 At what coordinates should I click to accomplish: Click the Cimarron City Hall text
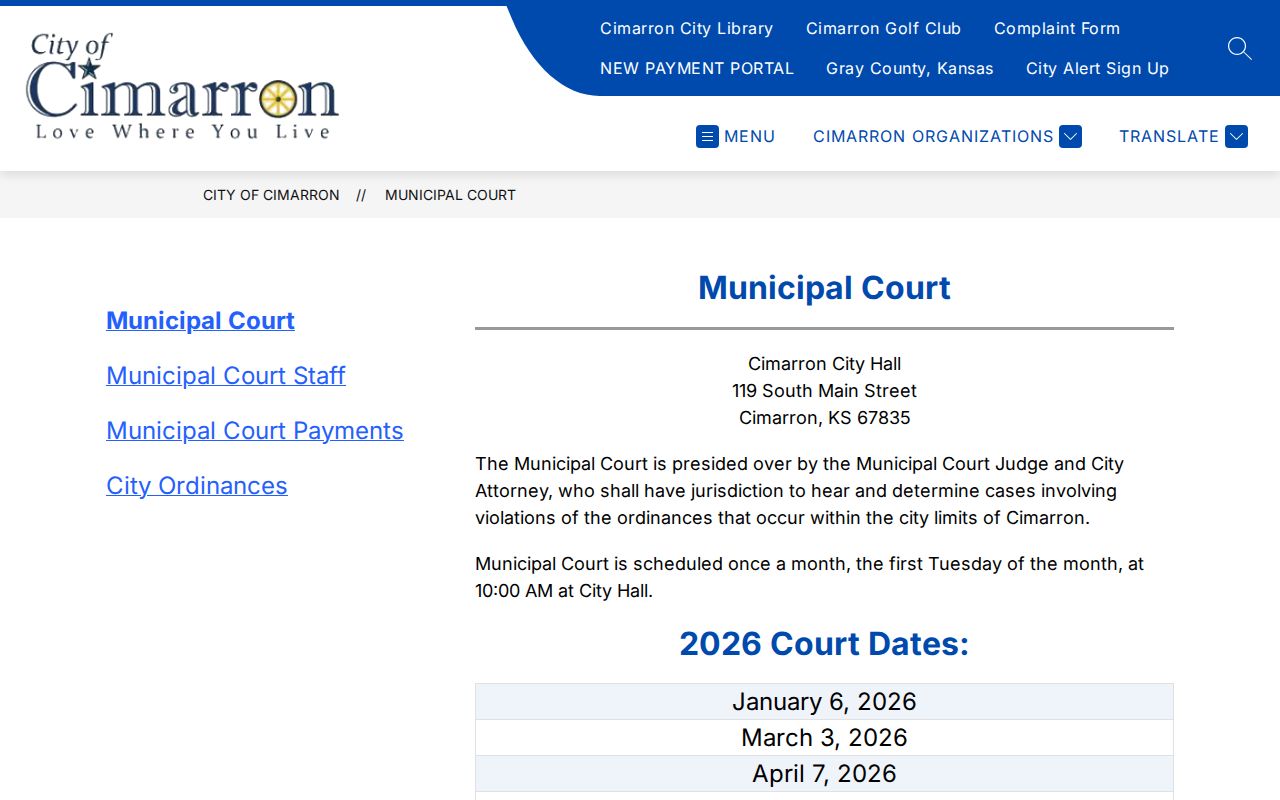click(x=824, y=364)
